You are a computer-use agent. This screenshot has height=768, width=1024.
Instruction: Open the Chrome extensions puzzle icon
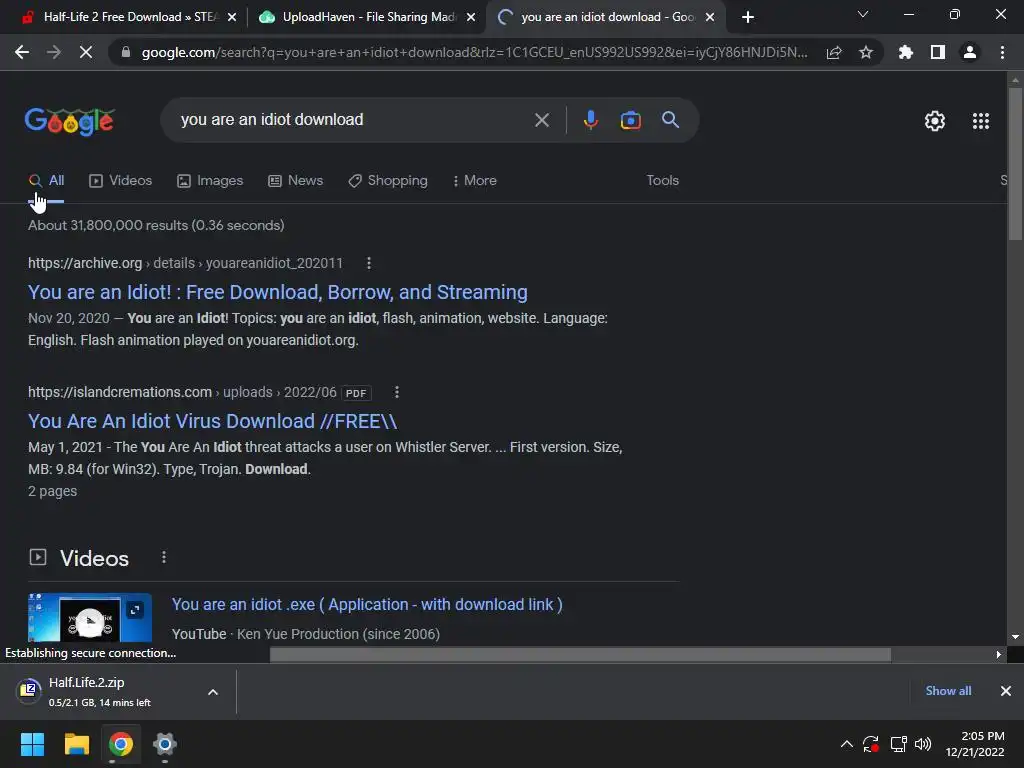click(x=906, y=52)
